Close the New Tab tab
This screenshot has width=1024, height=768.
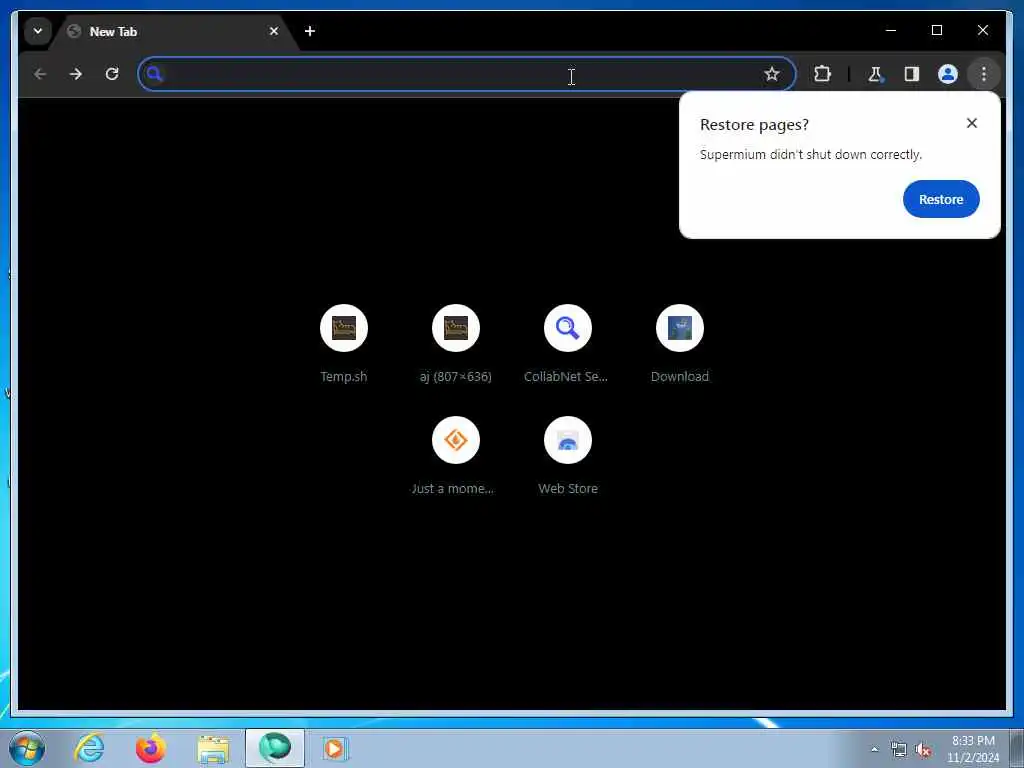pos(274,31)
